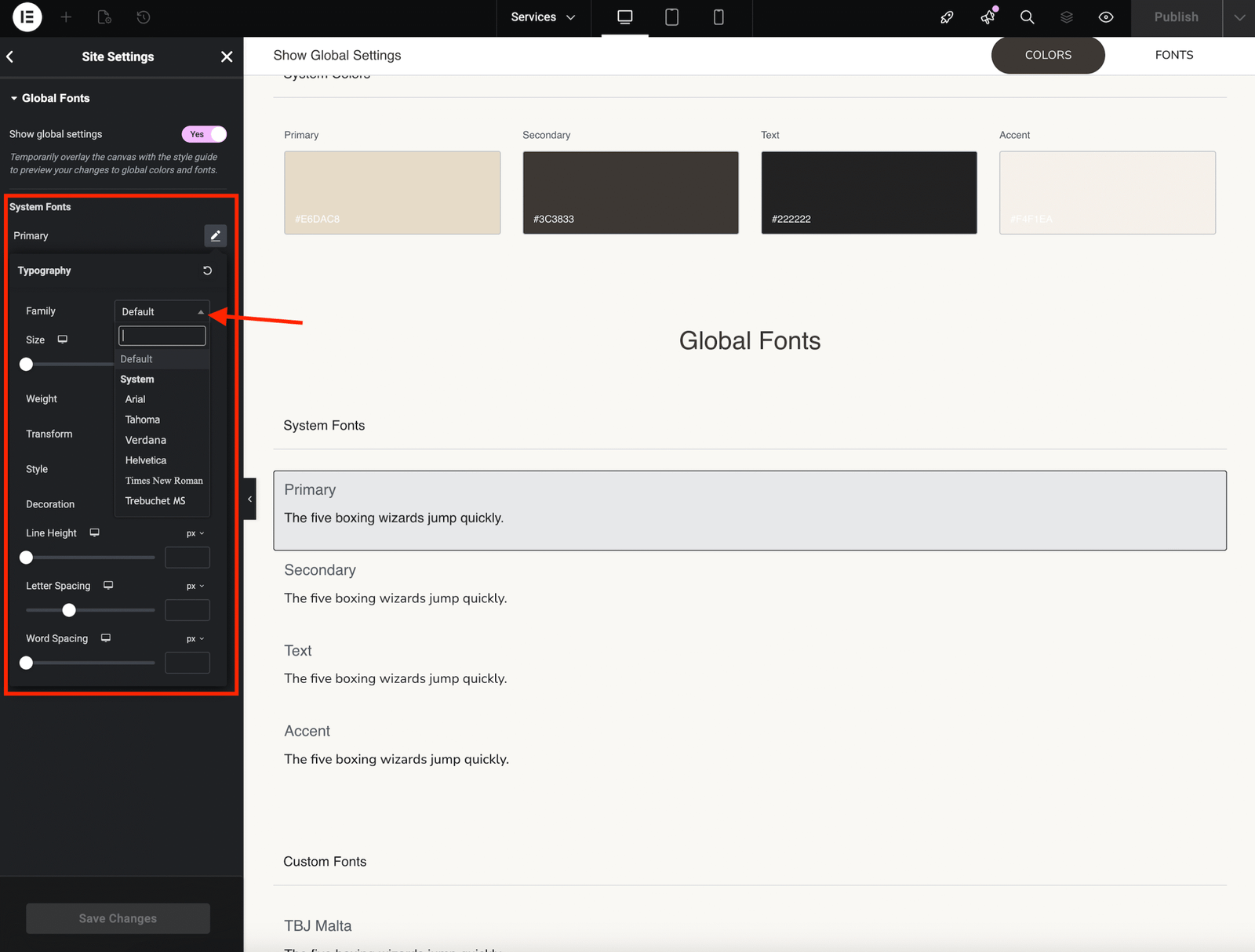
Task: Switch to mobile device view
Action: pos(718,17)
